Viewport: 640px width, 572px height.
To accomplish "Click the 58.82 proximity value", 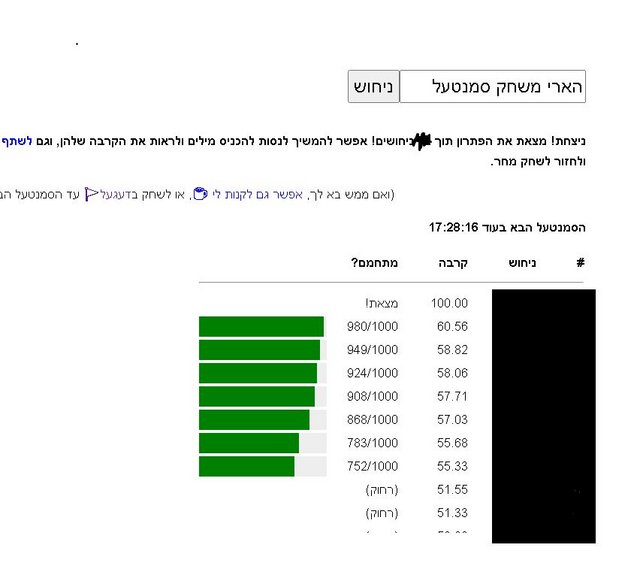I will coord(452,349).
